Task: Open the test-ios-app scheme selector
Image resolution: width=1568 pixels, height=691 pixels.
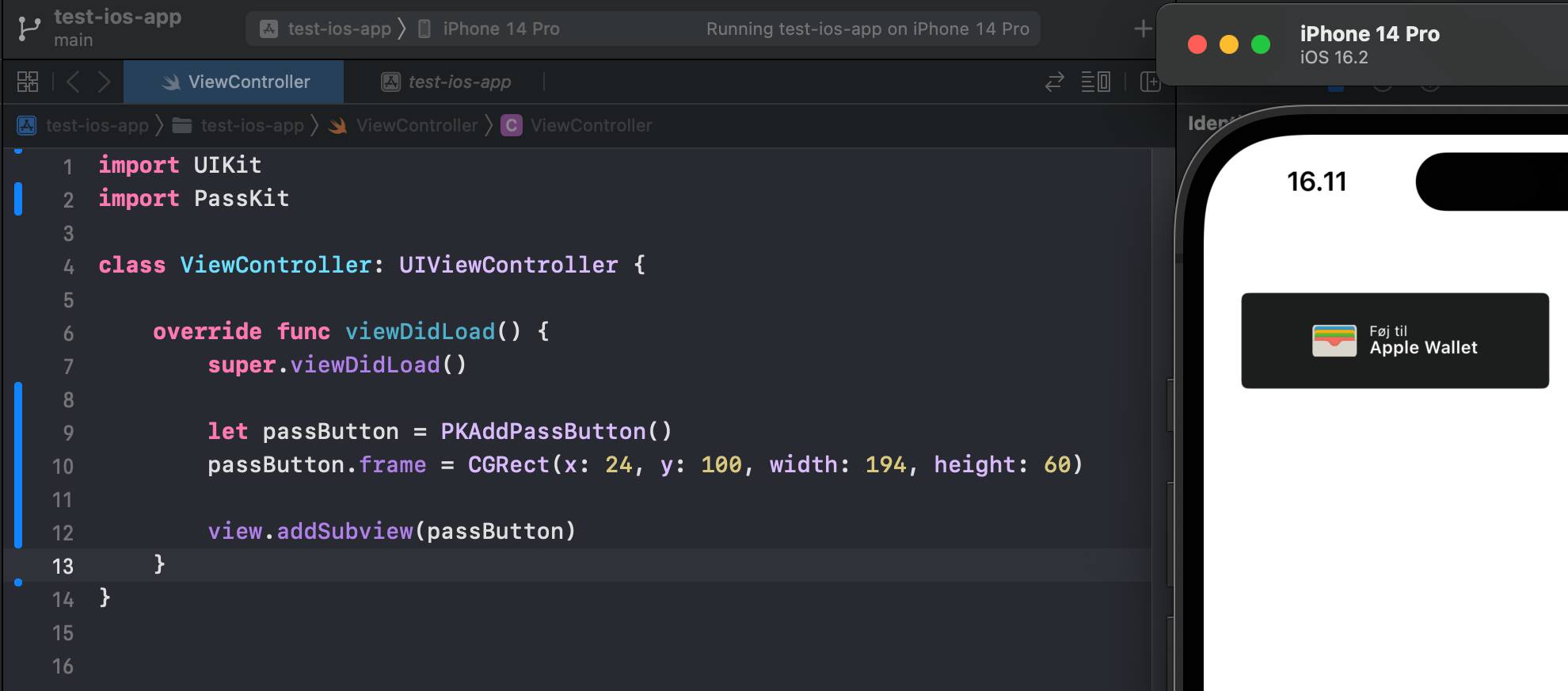Action: coord(326,29)
